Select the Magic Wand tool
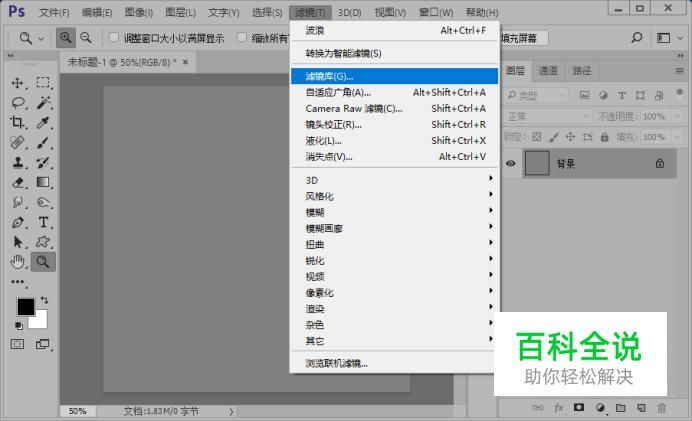 (x=43, y=103)
